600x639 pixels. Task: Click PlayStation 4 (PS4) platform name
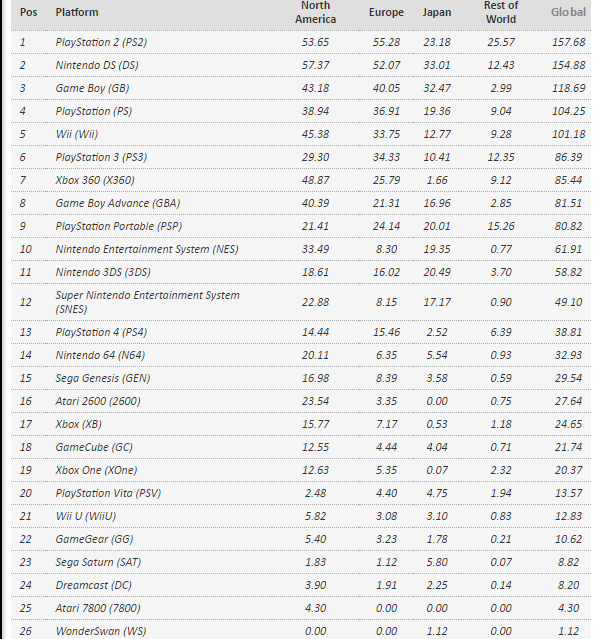(101, 332)
